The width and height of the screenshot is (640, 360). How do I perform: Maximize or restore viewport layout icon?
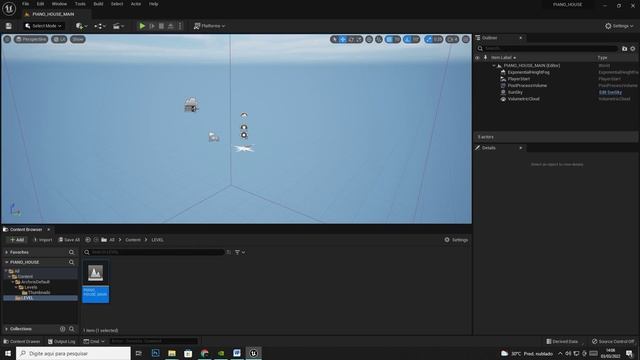pyautogui.click(x=466, y=39)
